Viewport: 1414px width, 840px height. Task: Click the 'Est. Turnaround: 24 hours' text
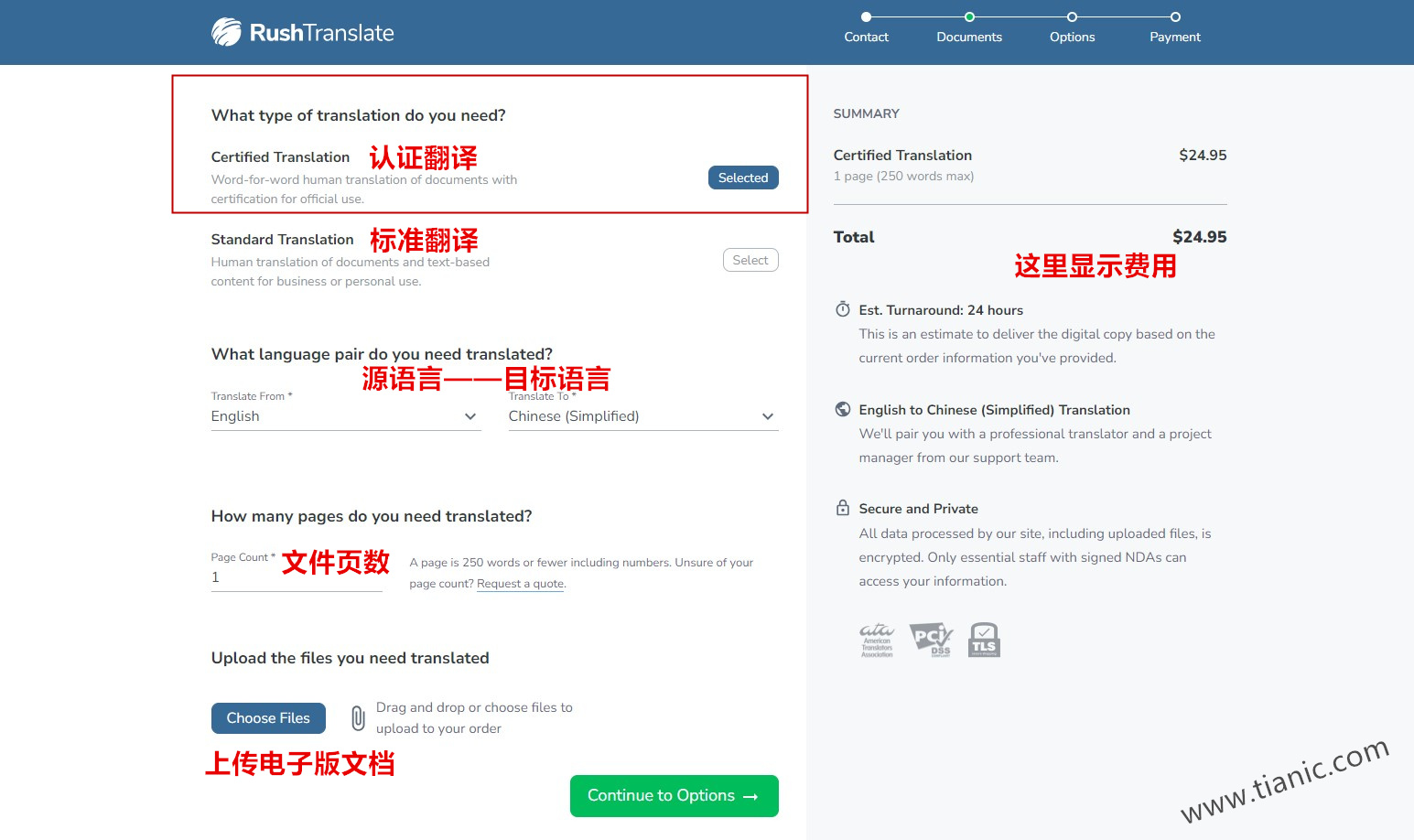point(941,310)
